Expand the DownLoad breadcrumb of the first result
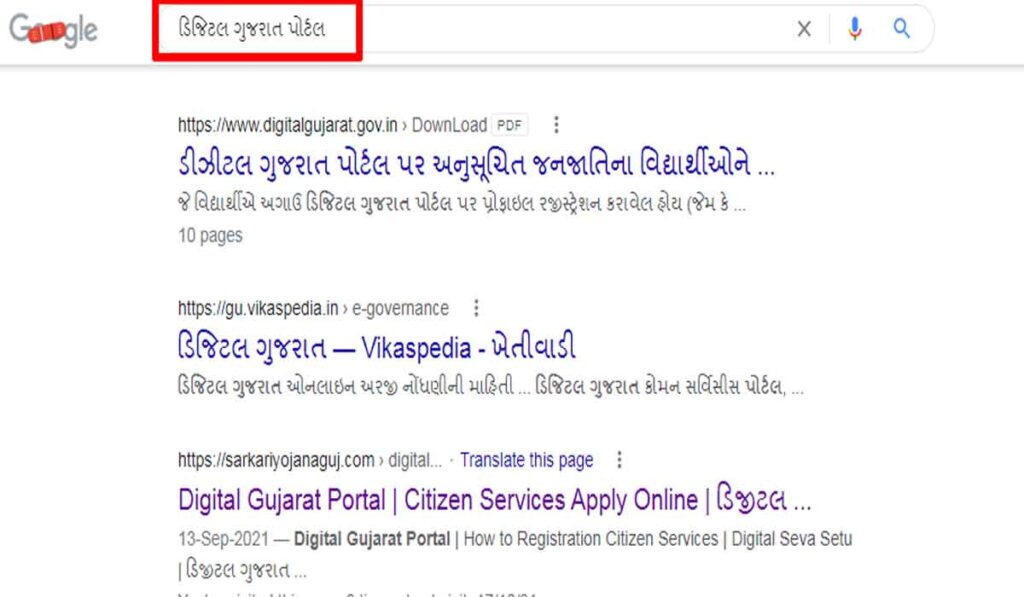1024x597 pixels. point(452,124)
